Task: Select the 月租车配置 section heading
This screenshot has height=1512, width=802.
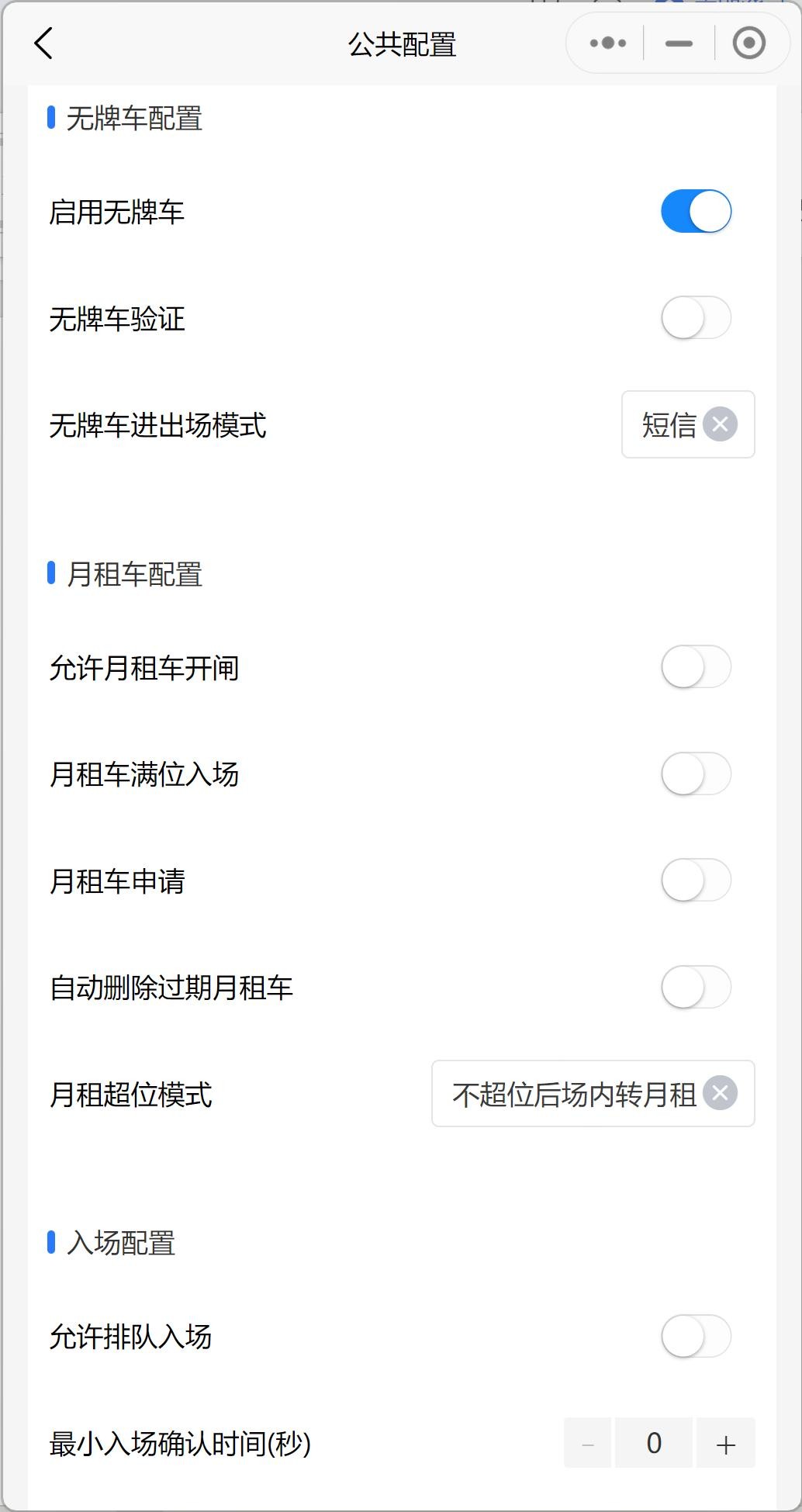Action: 134,575
